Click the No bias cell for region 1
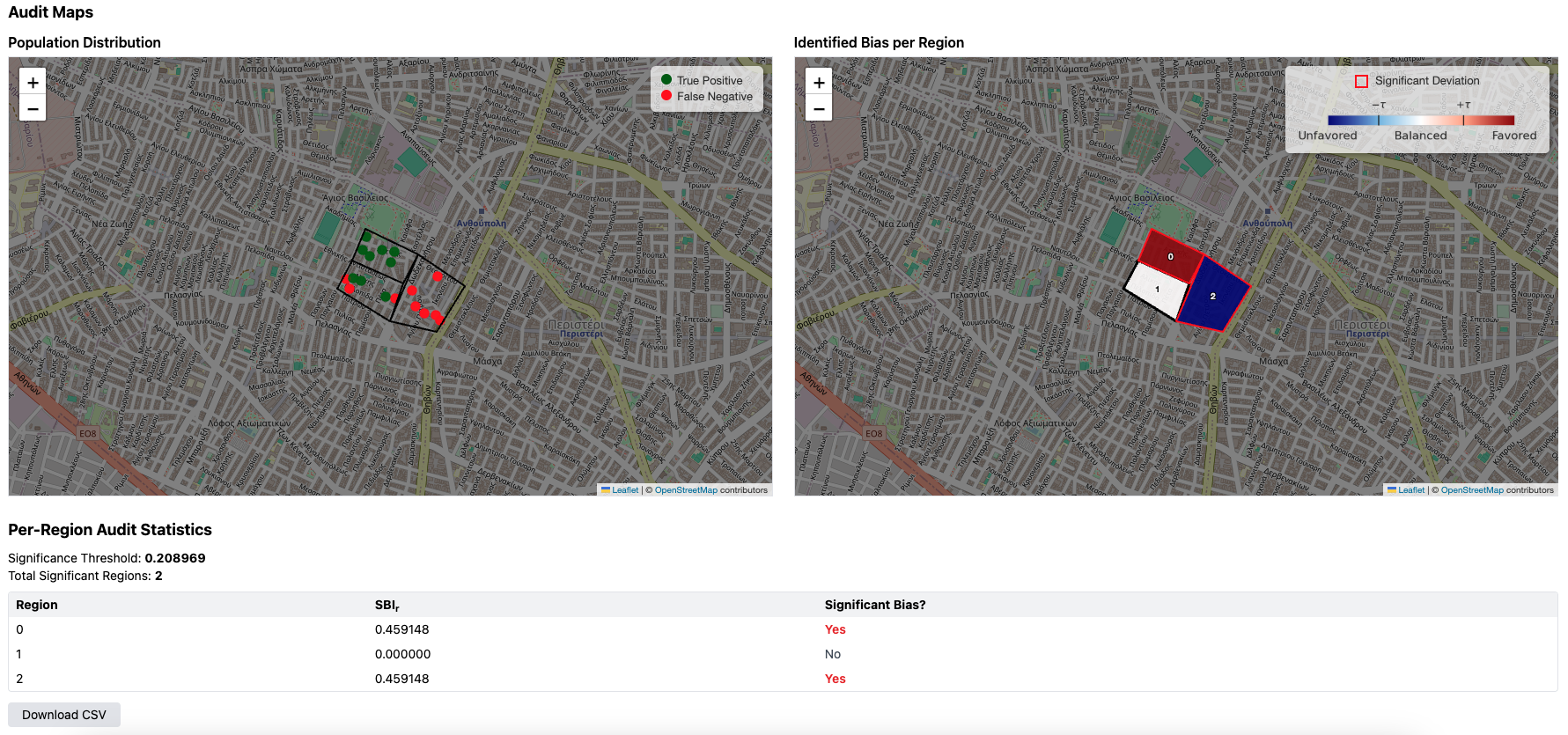Image resolution: width=1568 pixels, height=735 pixels. point(833,654)
